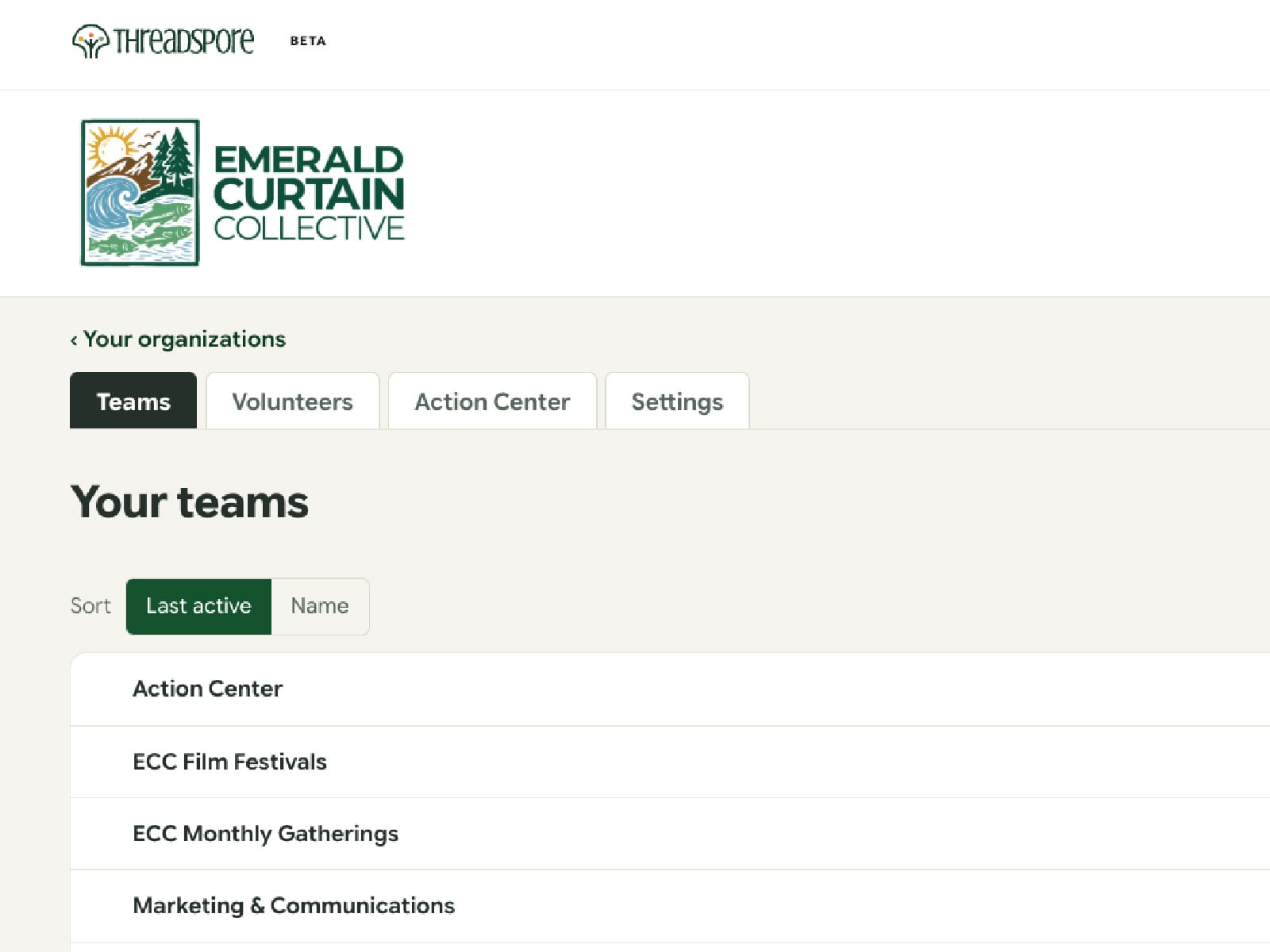Viewport: 1270px width, 952px height.
Task: Open the Action Center tab
Action: coord(492,401)
